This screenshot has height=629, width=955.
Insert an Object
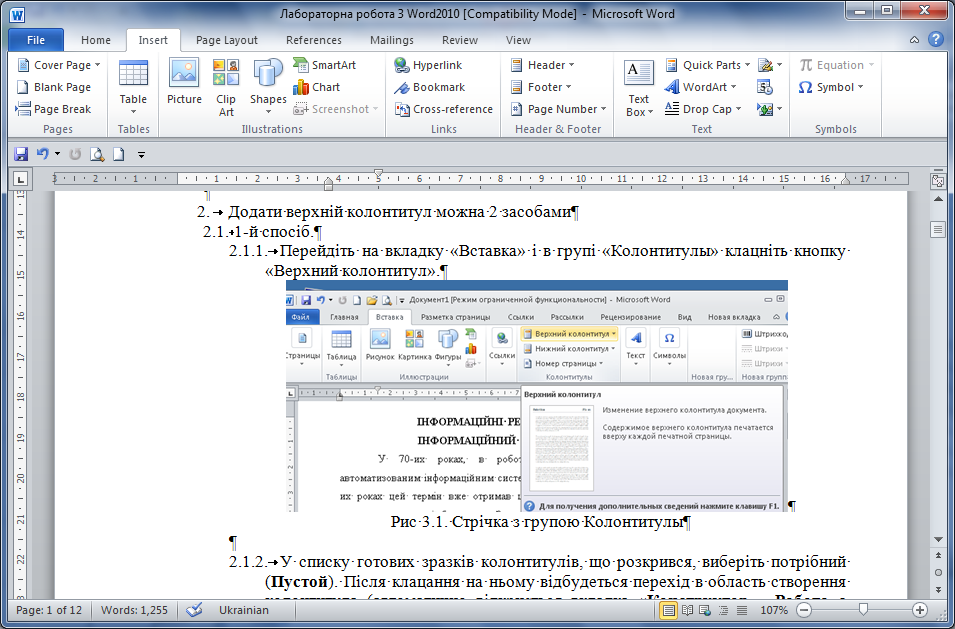[770, 109]
